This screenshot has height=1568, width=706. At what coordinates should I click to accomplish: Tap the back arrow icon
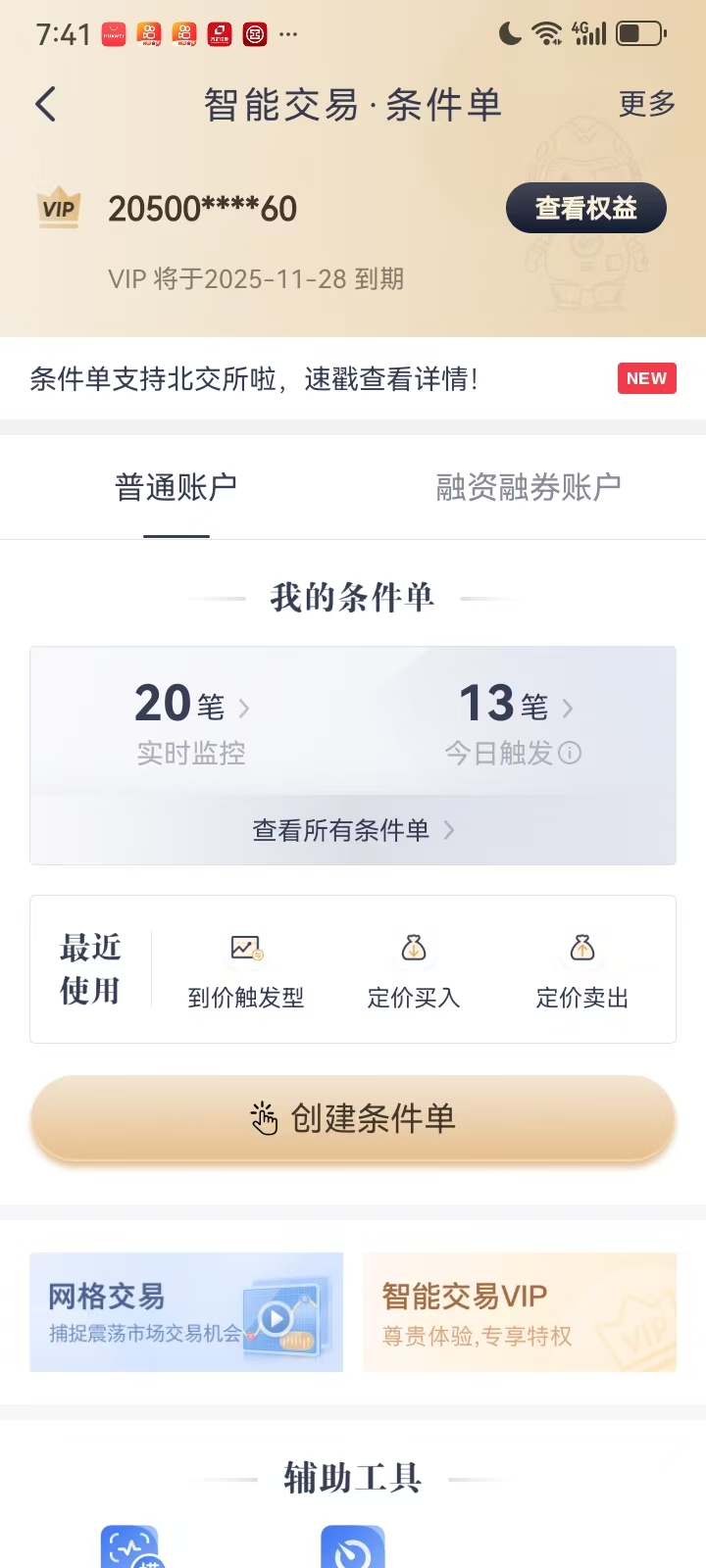click(x=46, y=104)
